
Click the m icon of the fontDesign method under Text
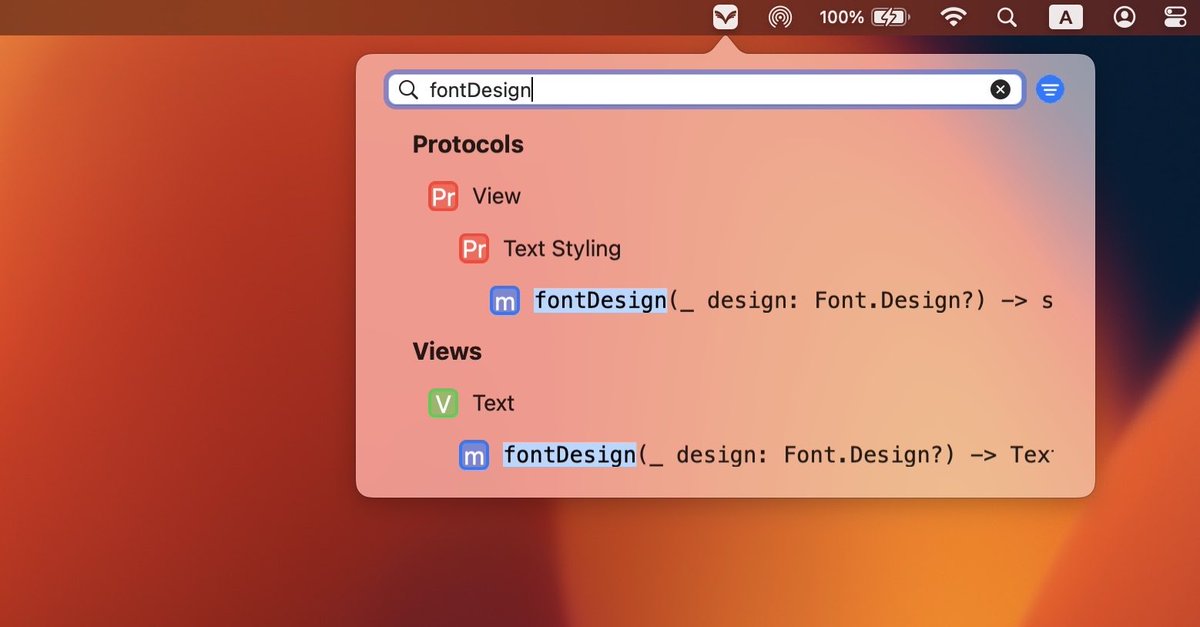point(474,455)
